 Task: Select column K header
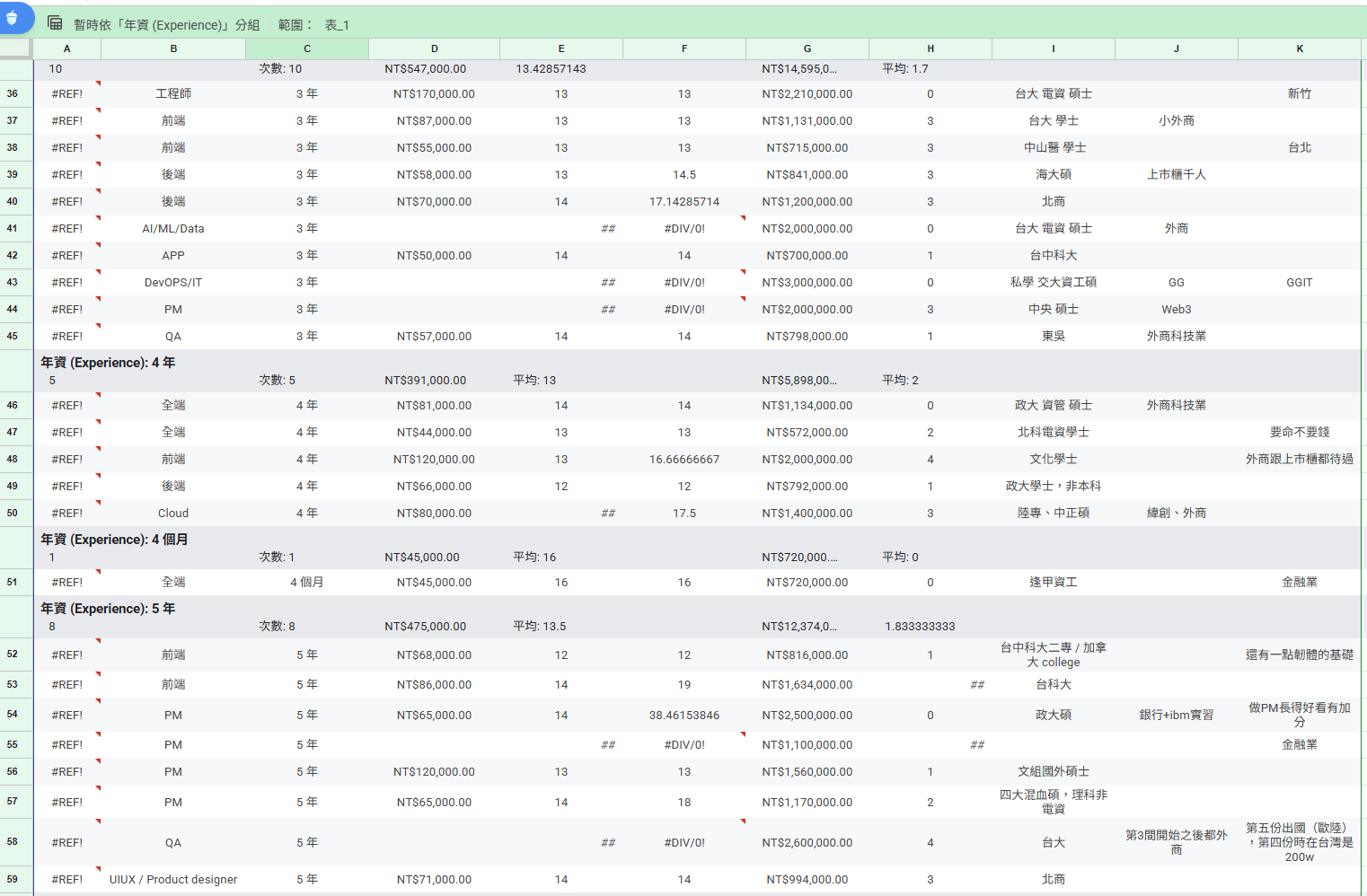pos(1300,48)
